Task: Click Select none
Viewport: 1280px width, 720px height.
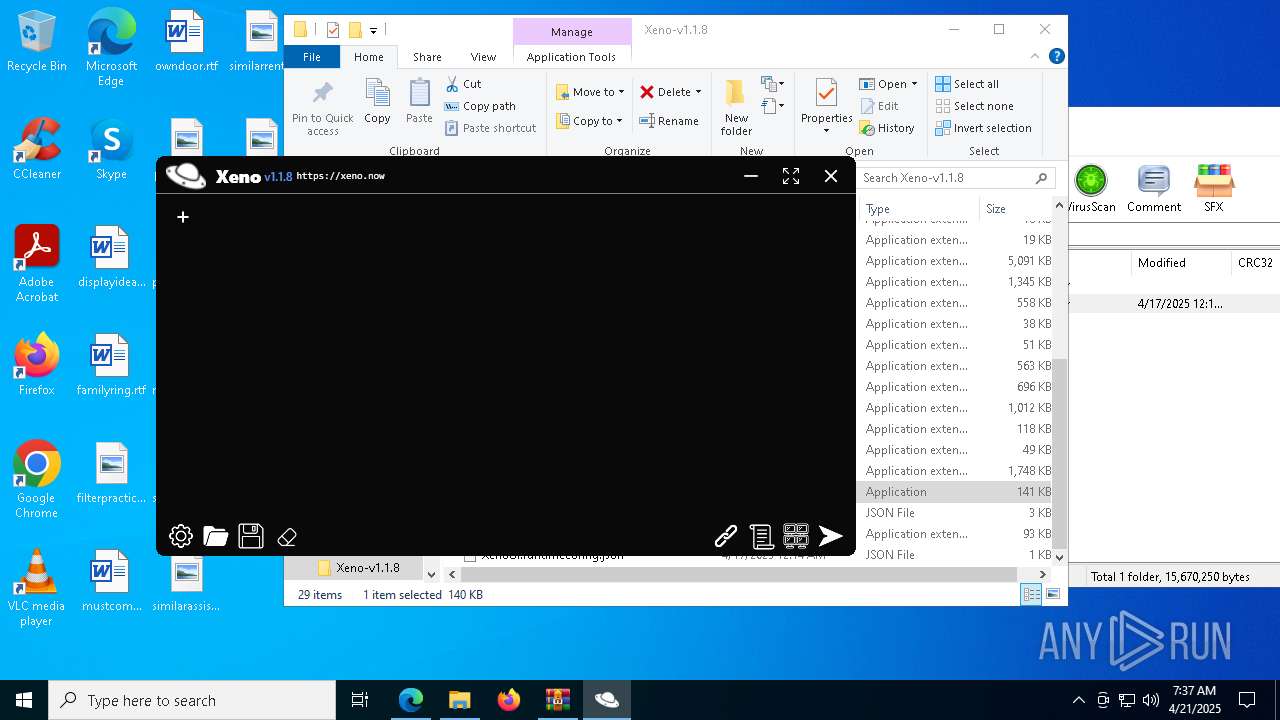Action: (974, 106)
